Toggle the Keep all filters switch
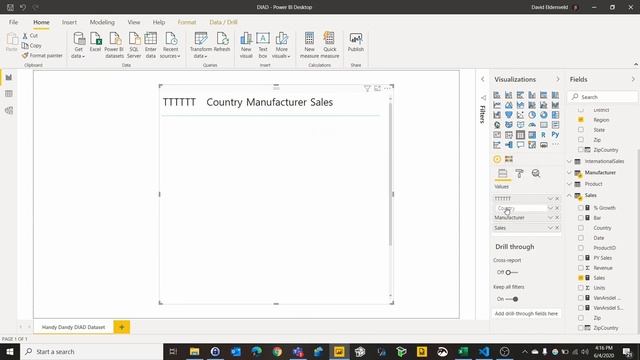The width and height of the screenshot is (640, 360). tap(511, 299)
